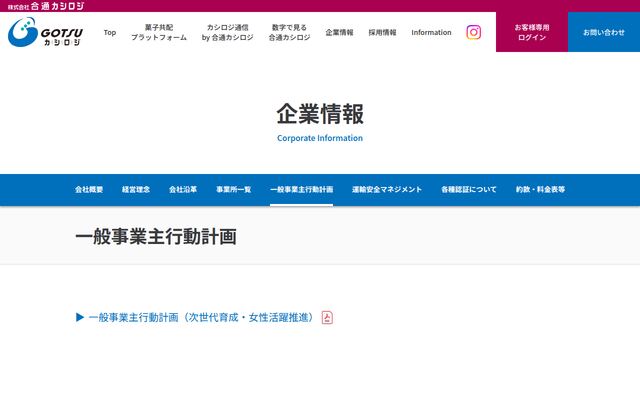Open the Instagram icon link
640x400 pixels.
coord(473,32)
